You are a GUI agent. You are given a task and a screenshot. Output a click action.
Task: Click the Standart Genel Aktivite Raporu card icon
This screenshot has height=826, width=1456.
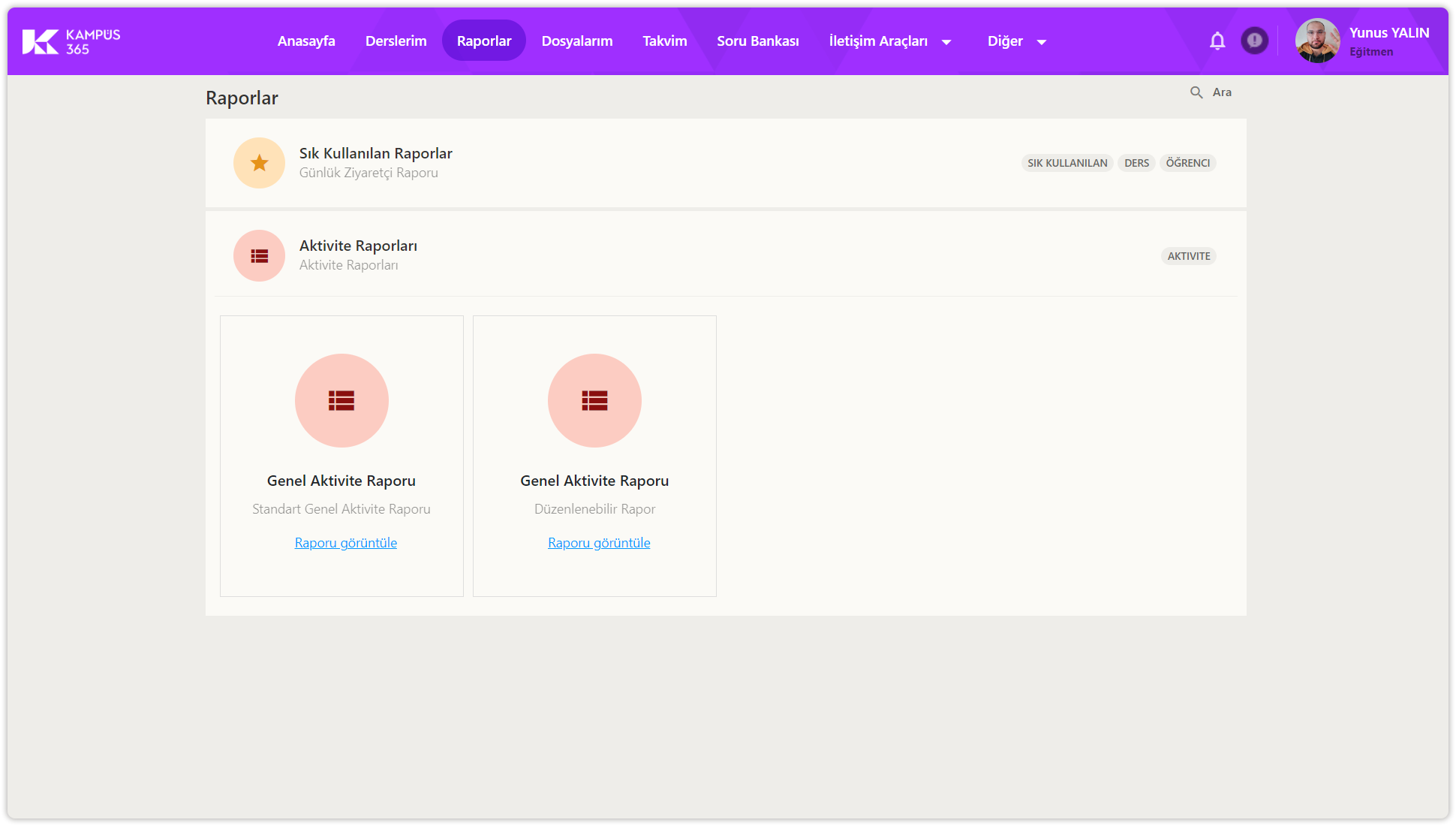click(341, 401)
